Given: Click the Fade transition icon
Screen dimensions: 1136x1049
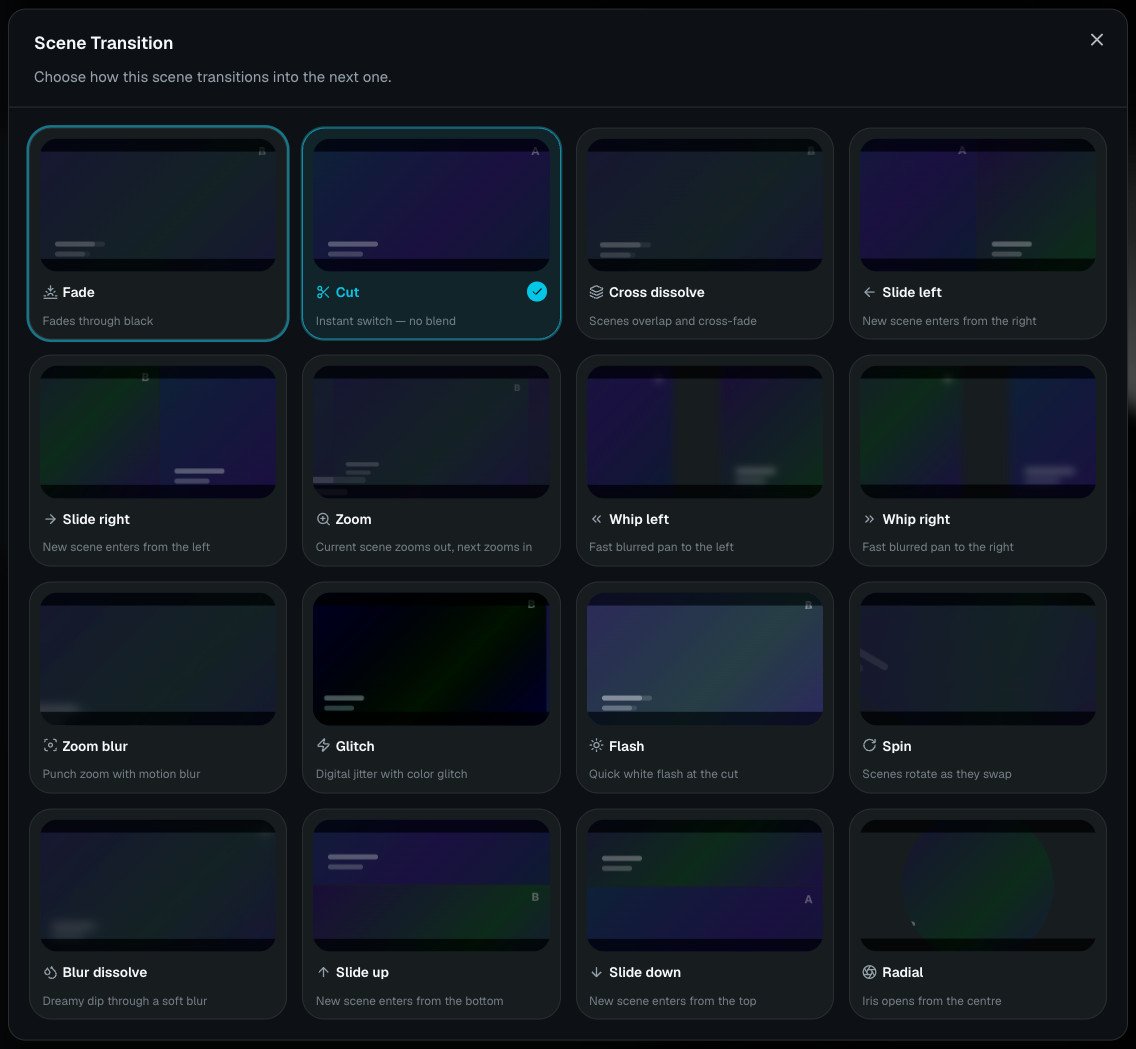Looking at the screenshot, I should [x=50, y=292].
